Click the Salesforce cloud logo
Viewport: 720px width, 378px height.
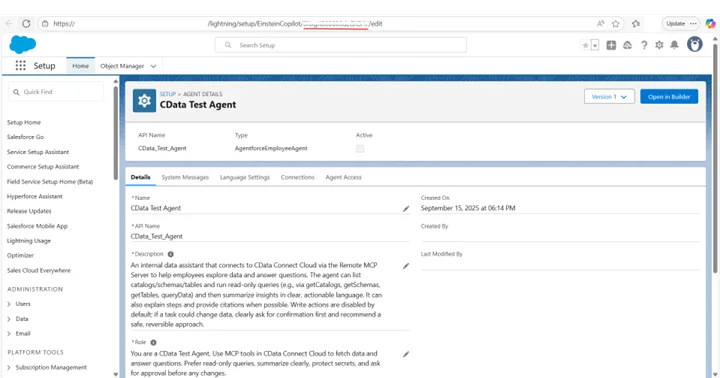(22, 45)
